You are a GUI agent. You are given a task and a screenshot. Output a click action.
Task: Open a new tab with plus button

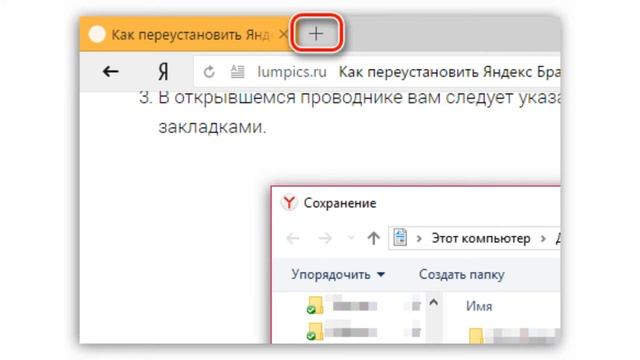click(x=316, y=33)
